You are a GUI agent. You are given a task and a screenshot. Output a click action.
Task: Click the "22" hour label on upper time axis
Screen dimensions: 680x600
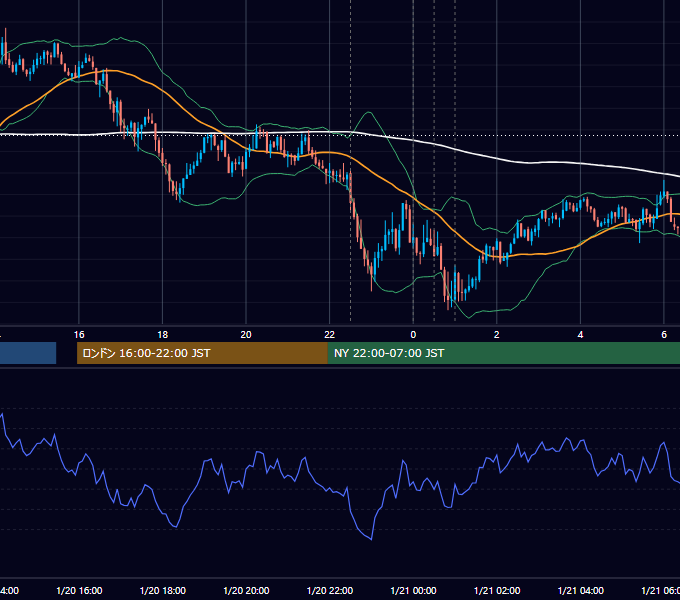coord(330,335)
